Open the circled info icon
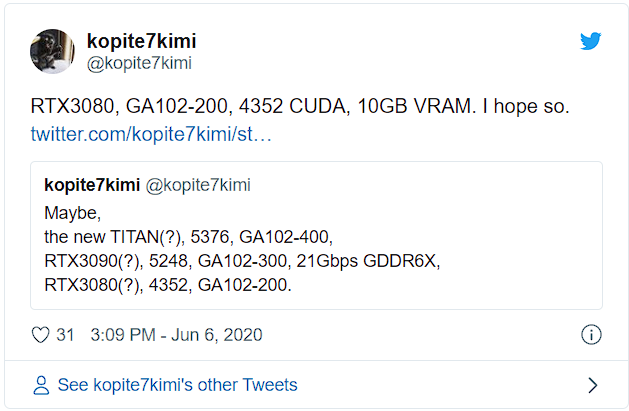629x411 pixels. click(x=591, y=334)
